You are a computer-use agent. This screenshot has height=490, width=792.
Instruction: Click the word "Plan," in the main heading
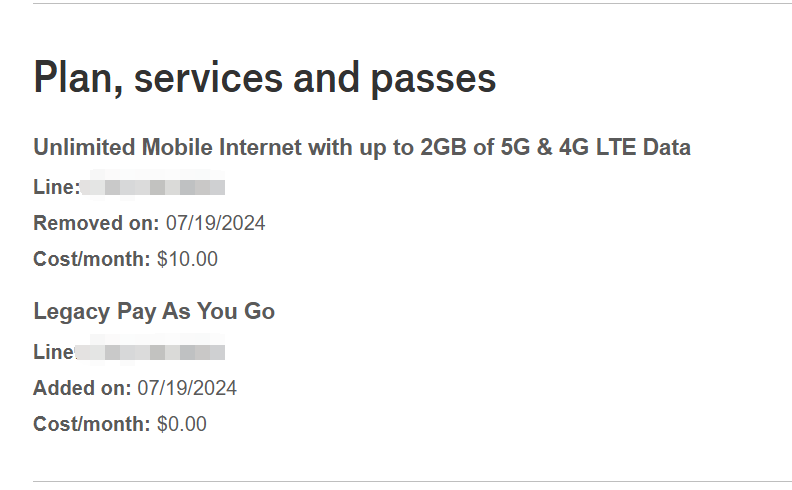(x=78, y=78)
